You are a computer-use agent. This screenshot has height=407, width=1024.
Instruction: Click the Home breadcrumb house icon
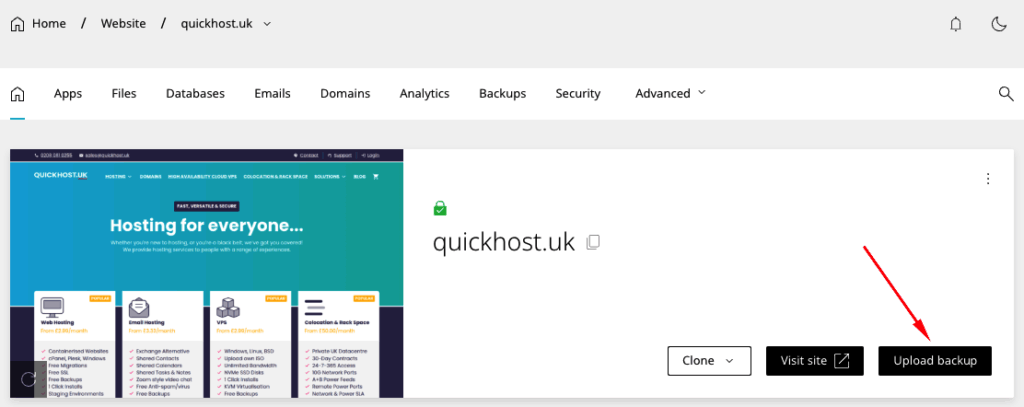pyautogui.click(x=18, y=24)
